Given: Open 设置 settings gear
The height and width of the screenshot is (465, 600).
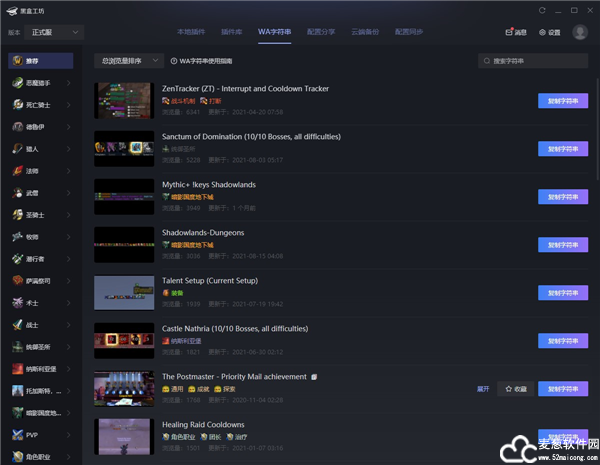Looking at the screenshot, I should 549,32.
